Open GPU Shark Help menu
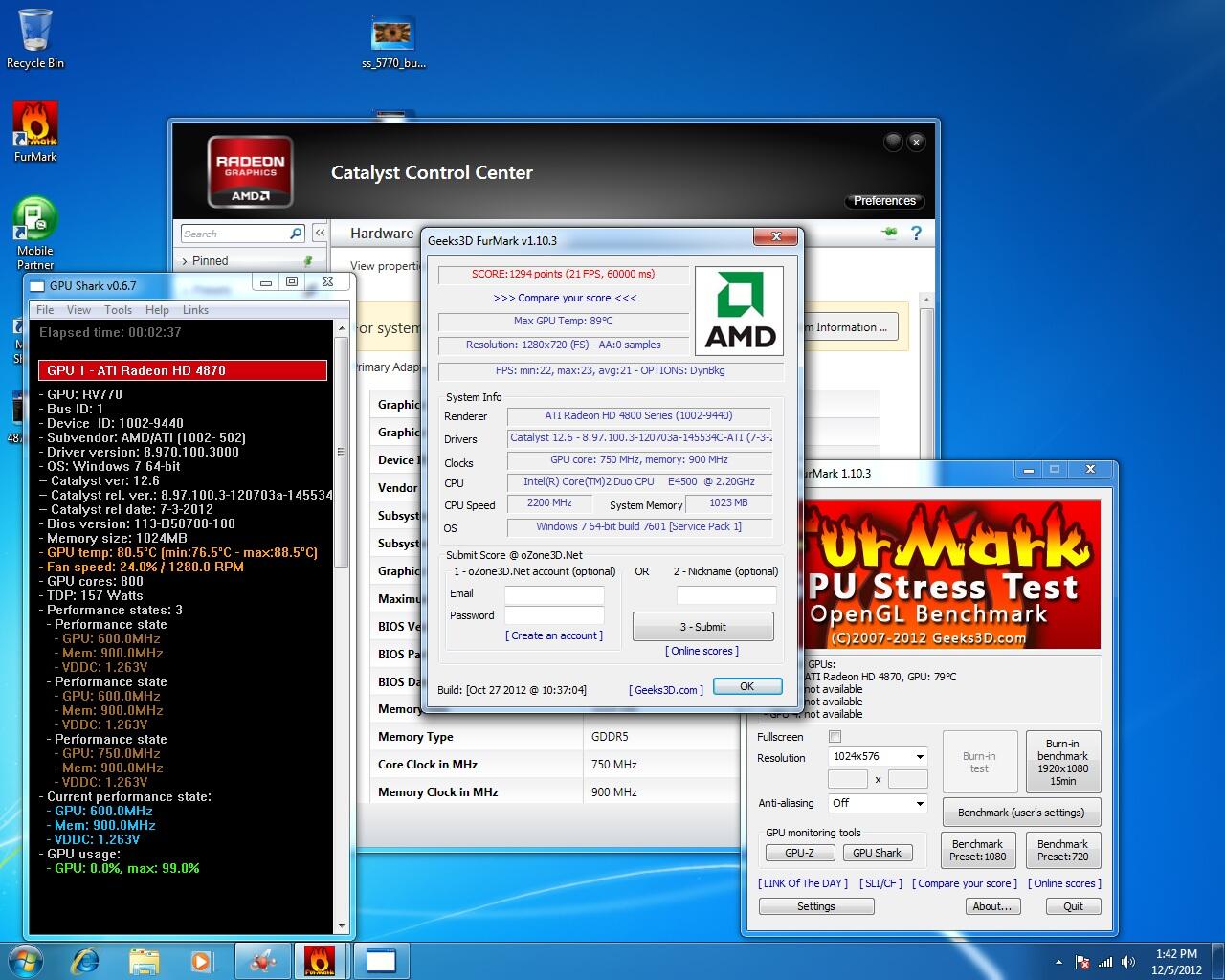Viewport: 1225px width, 980px height. (157, 310)
